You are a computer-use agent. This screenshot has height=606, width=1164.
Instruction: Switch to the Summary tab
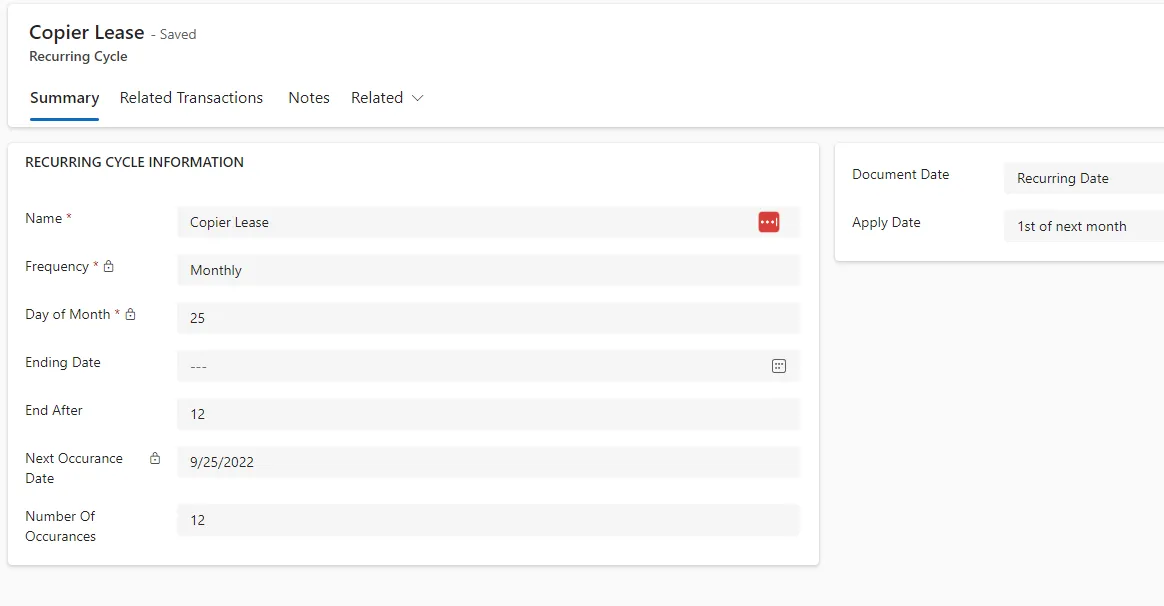pyautogui.click(x=65, y=98)
